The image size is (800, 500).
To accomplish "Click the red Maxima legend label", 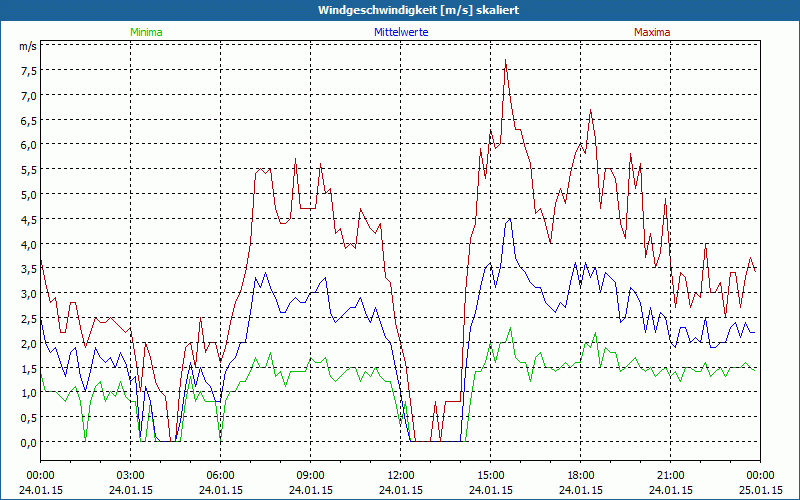I will [652, 32].
